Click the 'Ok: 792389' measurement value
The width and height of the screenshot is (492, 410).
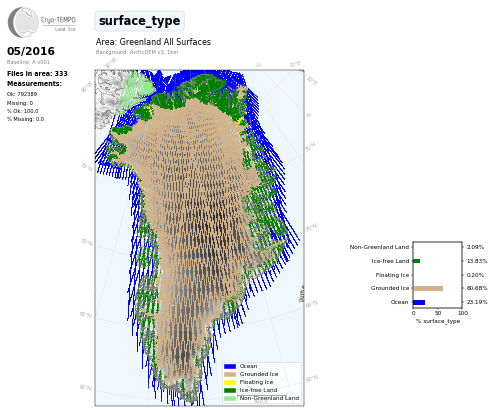click(x=22, y=94)
